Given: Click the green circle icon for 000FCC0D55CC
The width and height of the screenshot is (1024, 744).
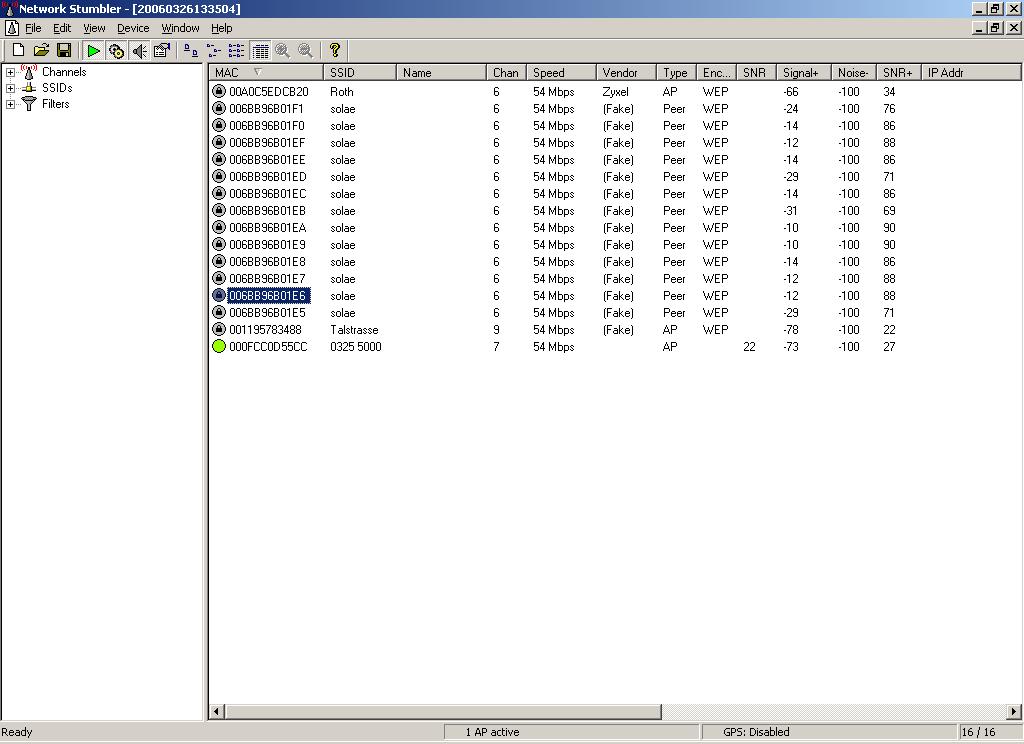Looking at the screenshot, I should 219,347.
